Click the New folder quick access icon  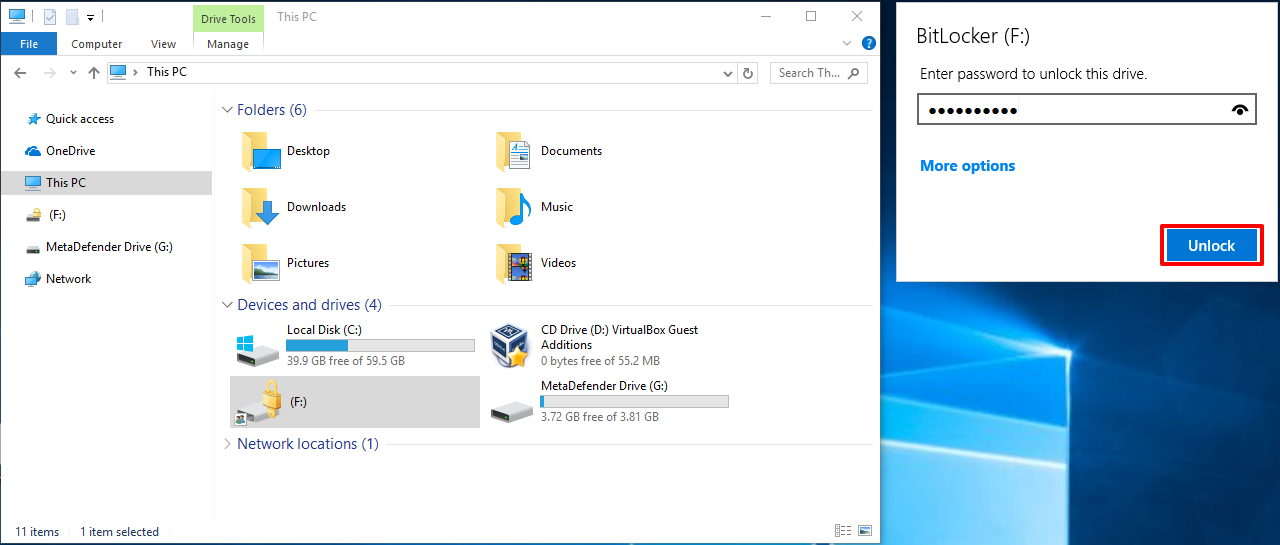[x=72, y=17]
